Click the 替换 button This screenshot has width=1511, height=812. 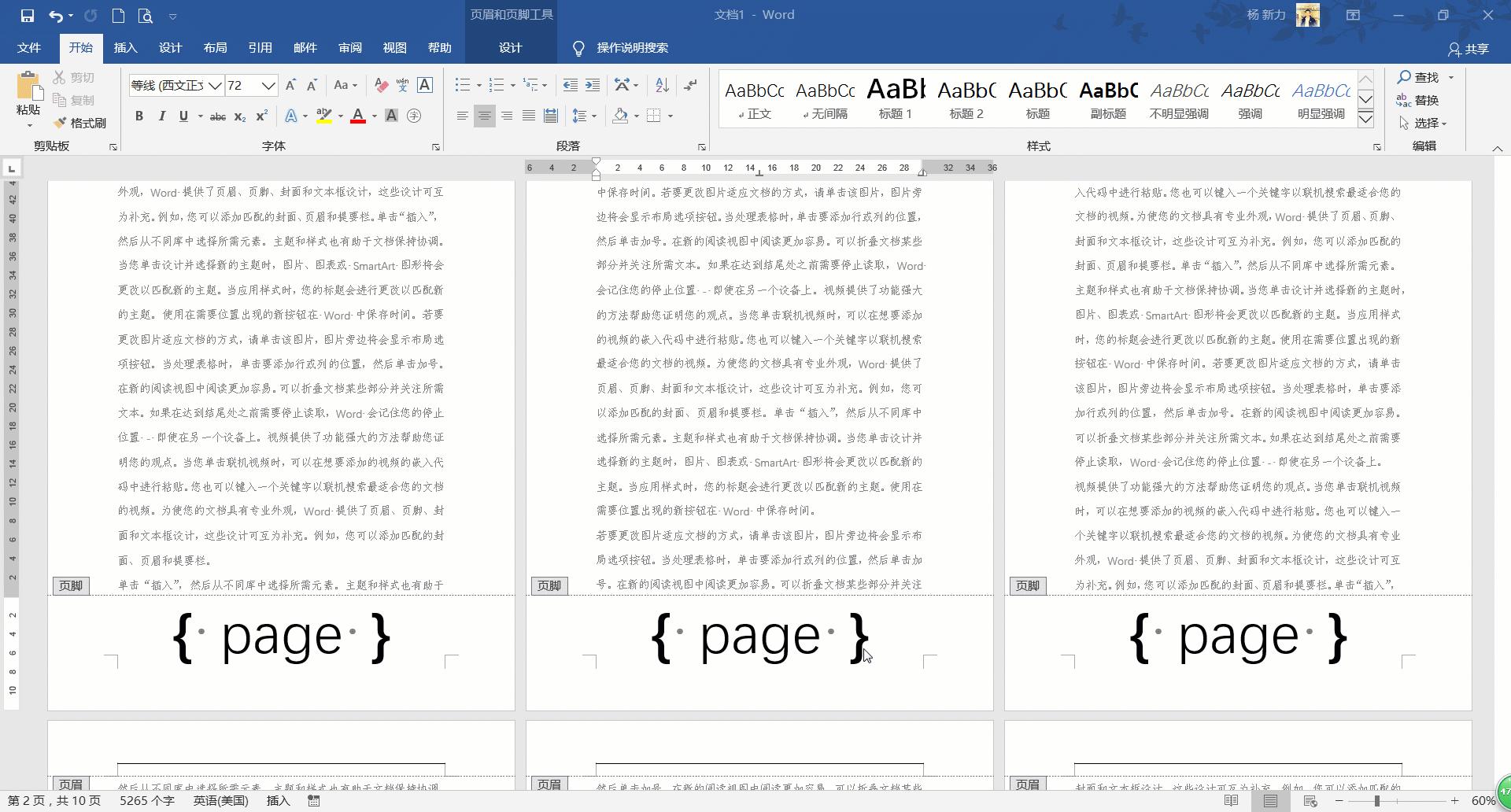[1418, 100]
